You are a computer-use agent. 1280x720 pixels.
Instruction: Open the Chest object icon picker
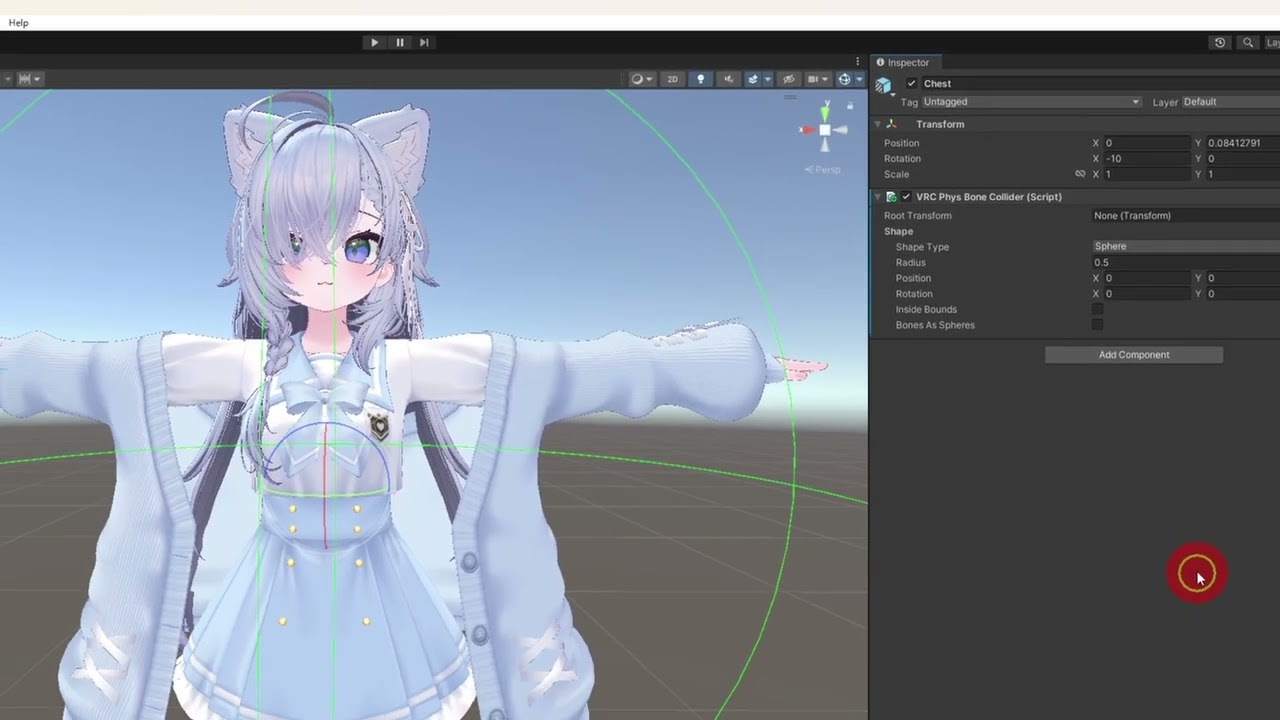tap(883, 86)
